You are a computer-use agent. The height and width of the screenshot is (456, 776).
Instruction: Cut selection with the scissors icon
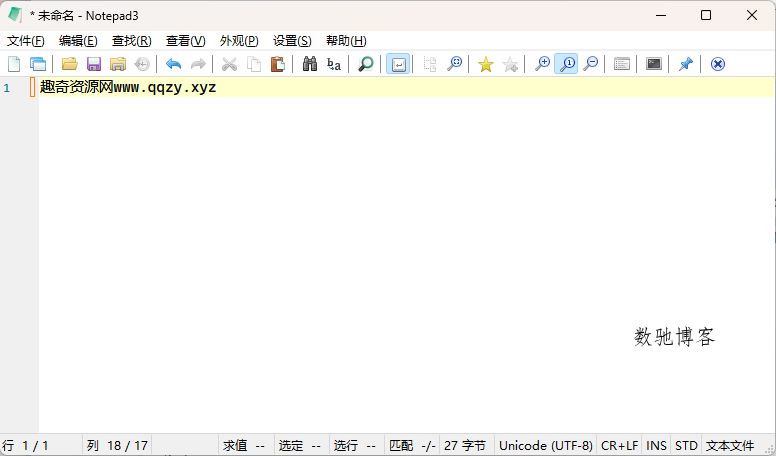(x=229, y=64)
